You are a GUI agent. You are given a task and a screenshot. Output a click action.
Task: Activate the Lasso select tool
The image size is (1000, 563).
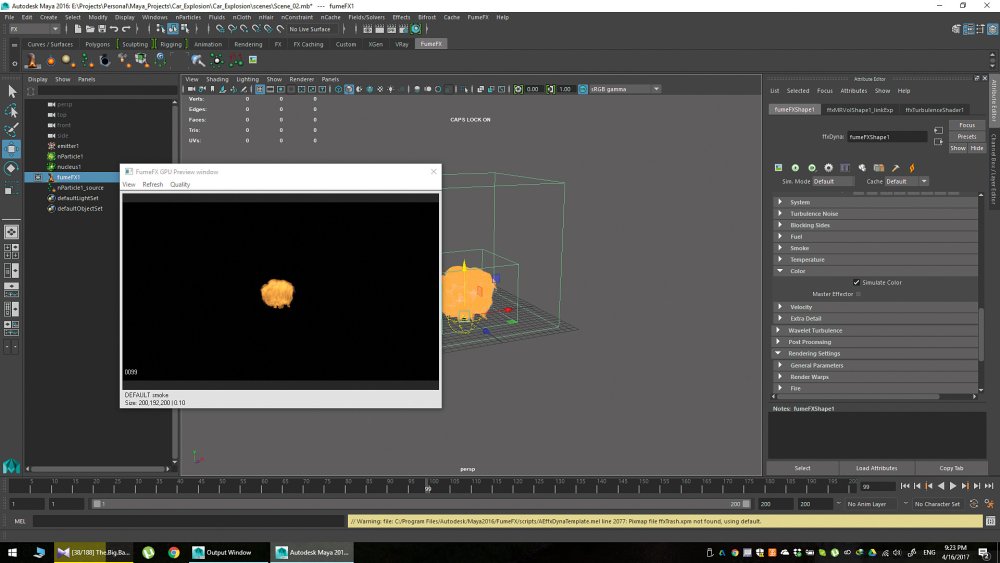(x=11, y=111)
